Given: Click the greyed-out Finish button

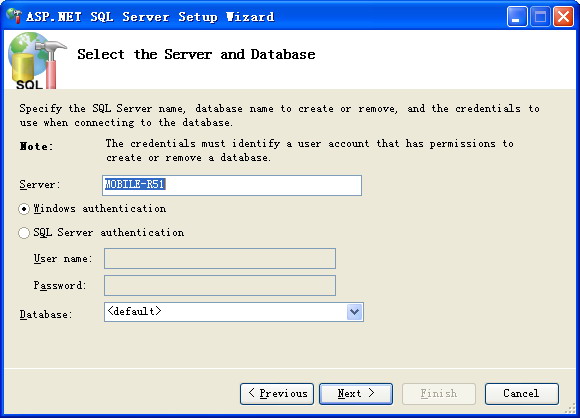Looking at the screenshot, I should click(439, 394).
